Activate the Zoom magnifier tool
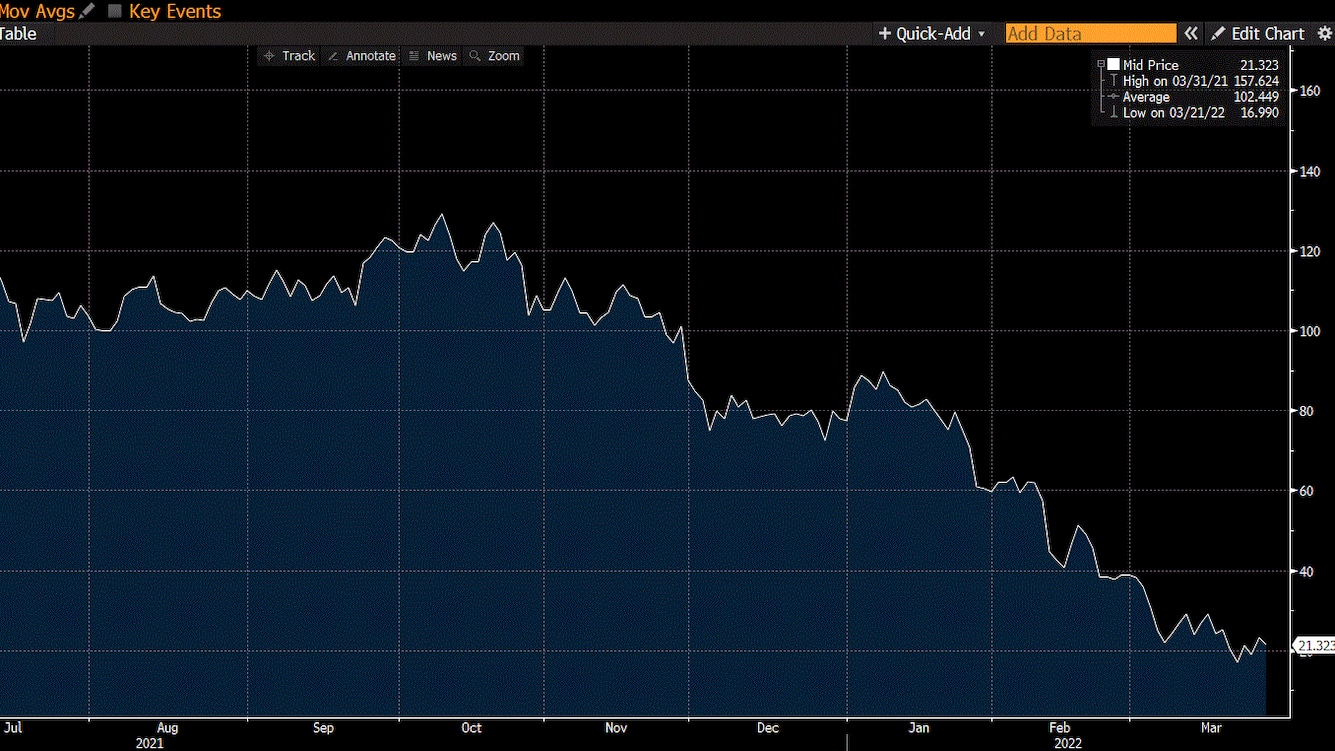Viewport: 1335px width, 751px height. click(494, 56)
